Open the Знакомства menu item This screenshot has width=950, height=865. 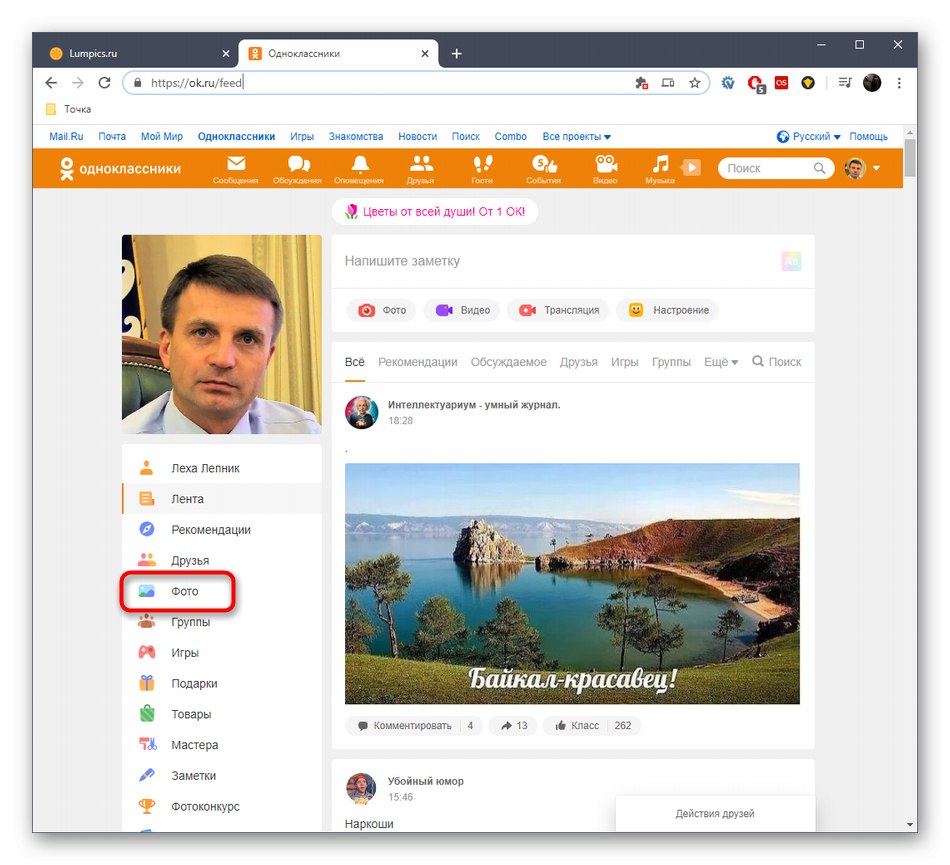pos(355,136)
